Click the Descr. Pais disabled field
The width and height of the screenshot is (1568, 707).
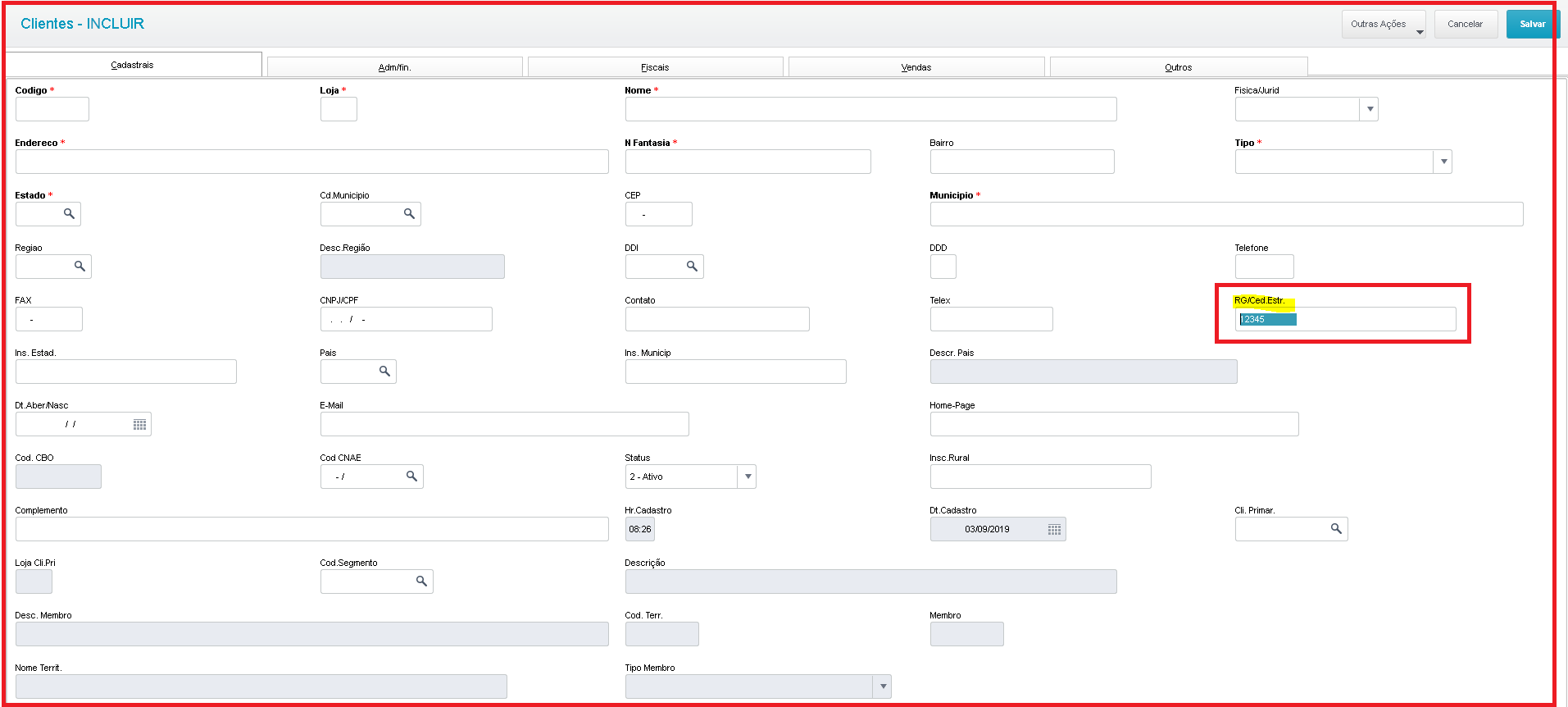[x=1083, y=372]
